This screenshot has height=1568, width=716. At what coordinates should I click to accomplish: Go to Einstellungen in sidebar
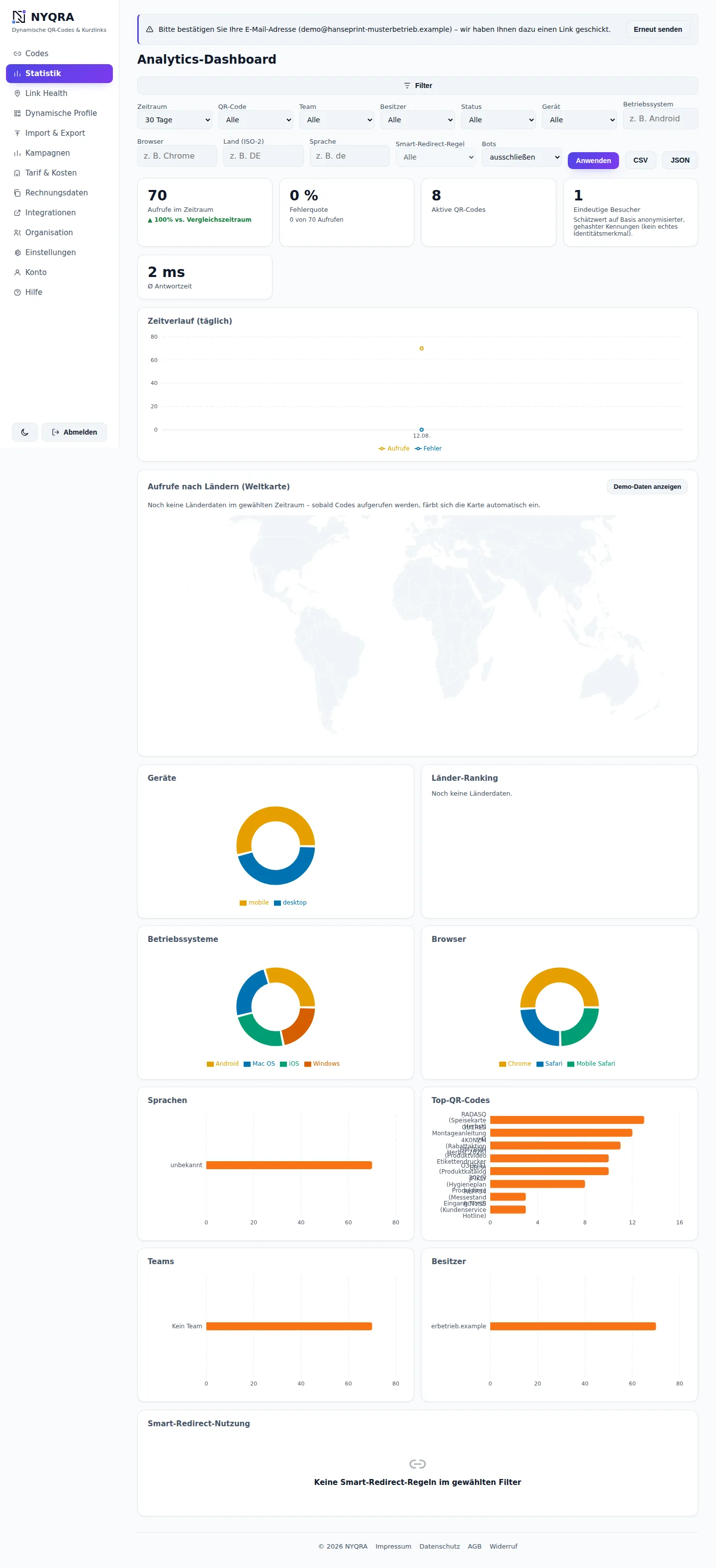[59, 253]
